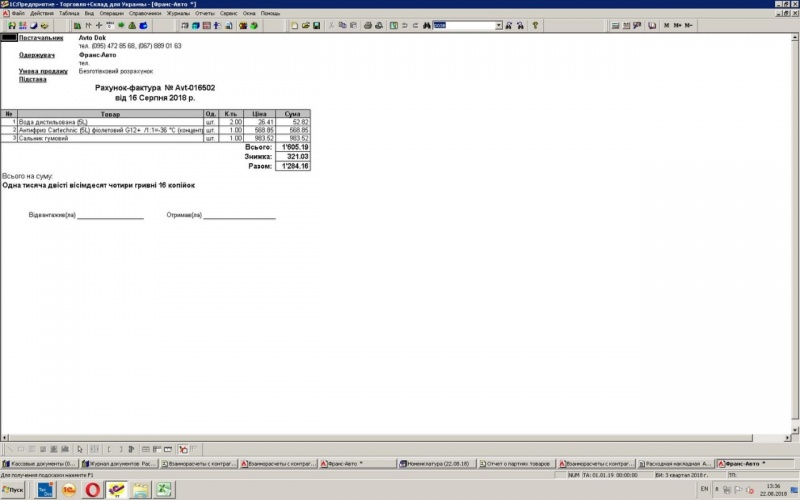Click the 1C application icon in taskbar
The height and width of the screenshot is (500, 800).
(68, 489)
